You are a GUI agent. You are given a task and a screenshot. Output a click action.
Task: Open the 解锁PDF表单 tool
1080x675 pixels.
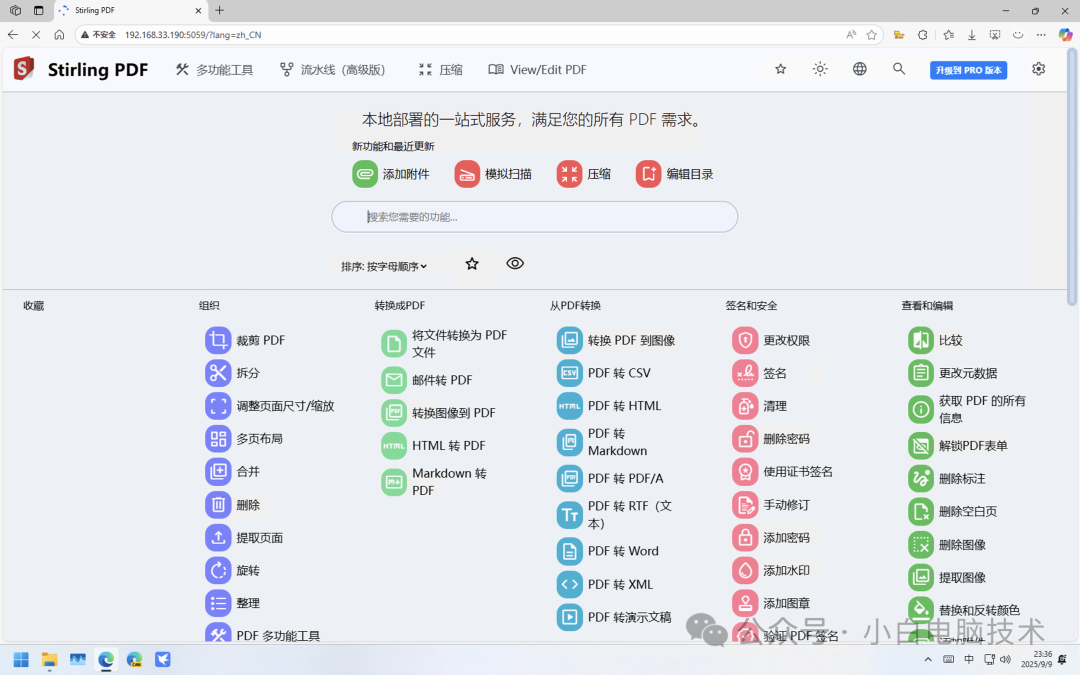pyautogui.click(x=959, y=446)
